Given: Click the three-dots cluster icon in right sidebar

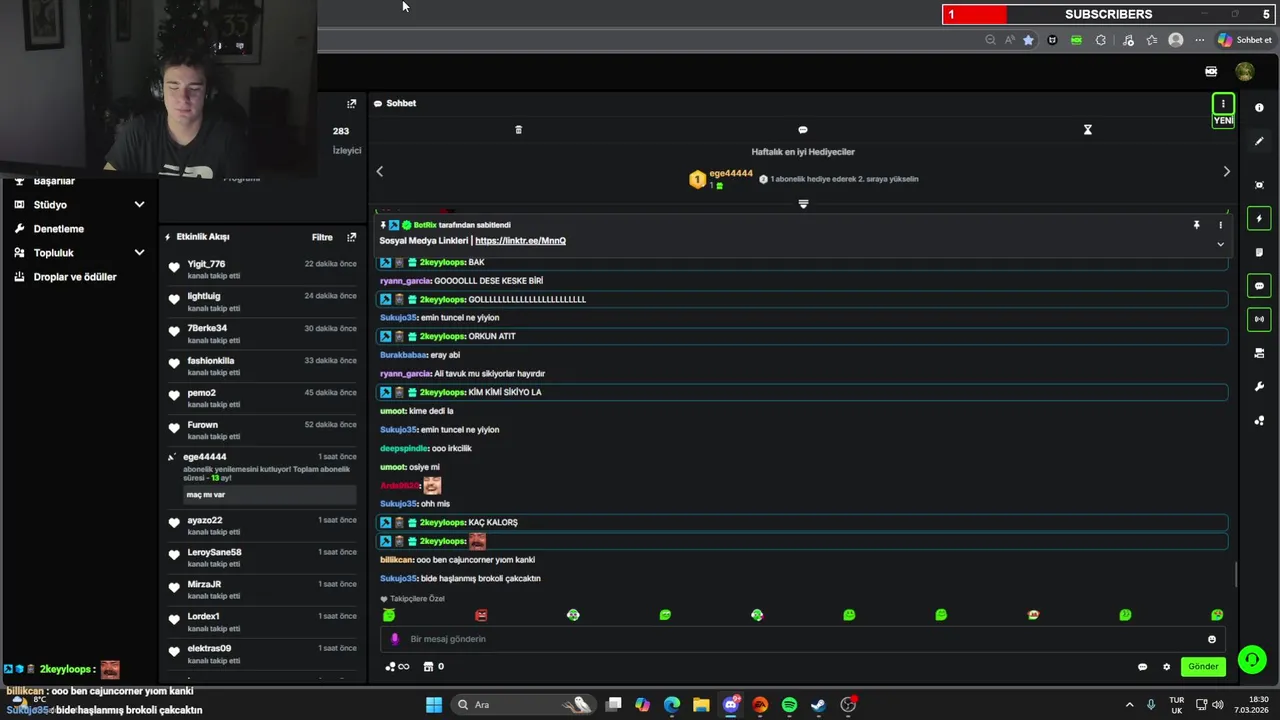Looking at the screenshot, I should (1259, 420).
